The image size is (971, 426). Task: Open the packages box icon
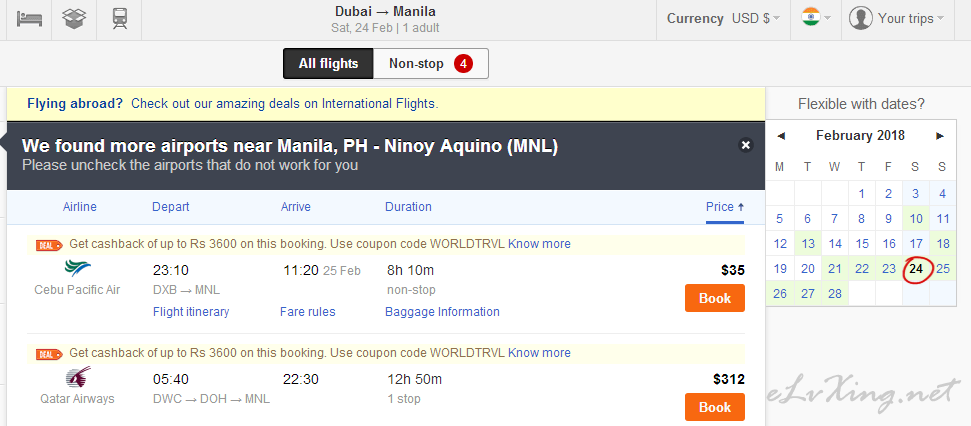[74, 19]
